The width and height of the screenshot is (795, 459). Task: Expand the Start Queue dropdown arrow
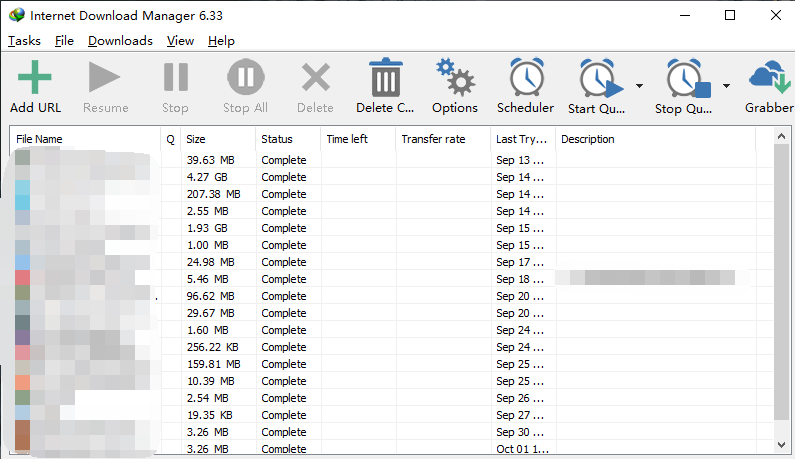(639, 85)
